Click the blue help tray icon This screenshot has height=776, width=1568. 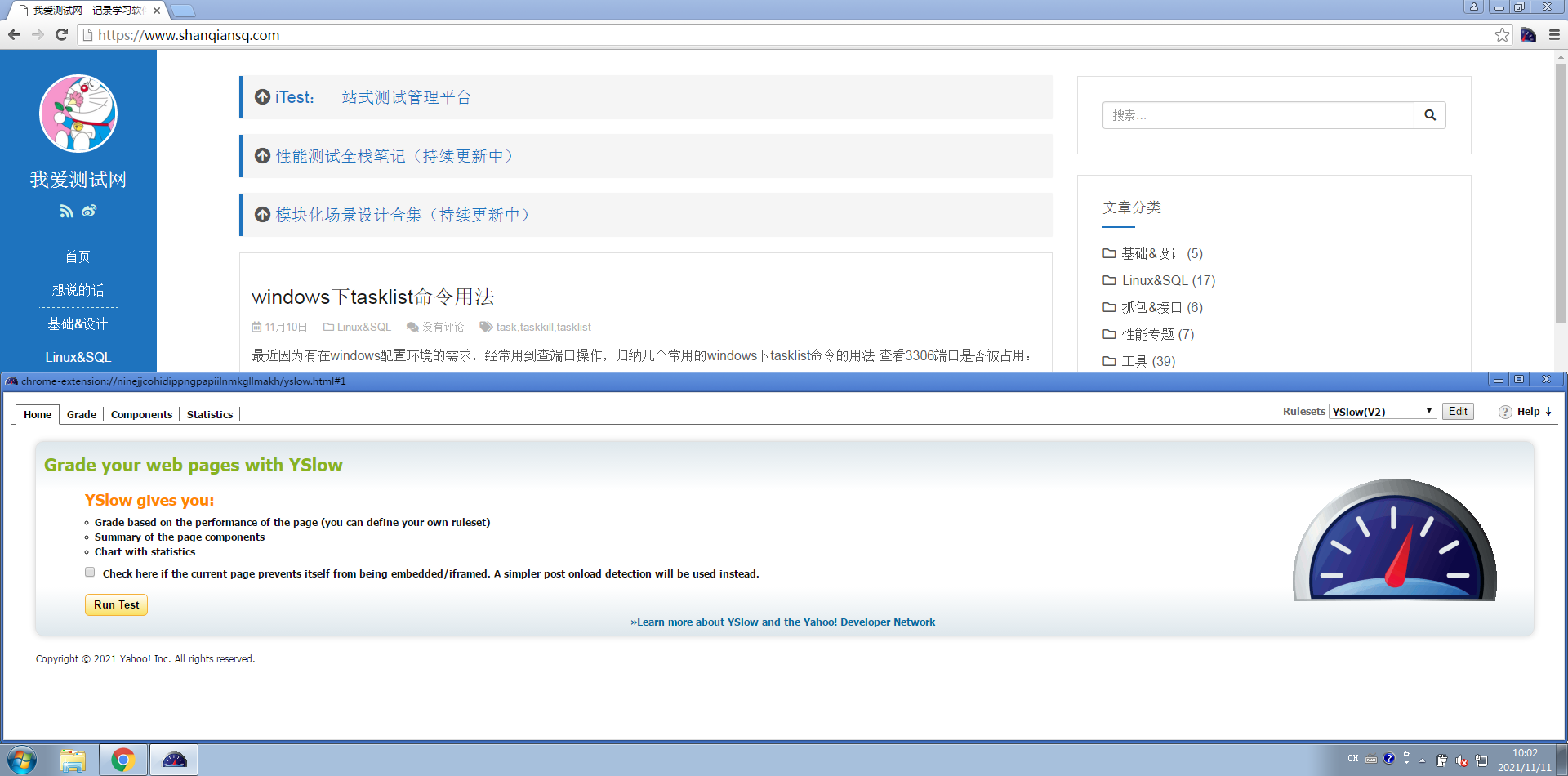point(1388,759)
